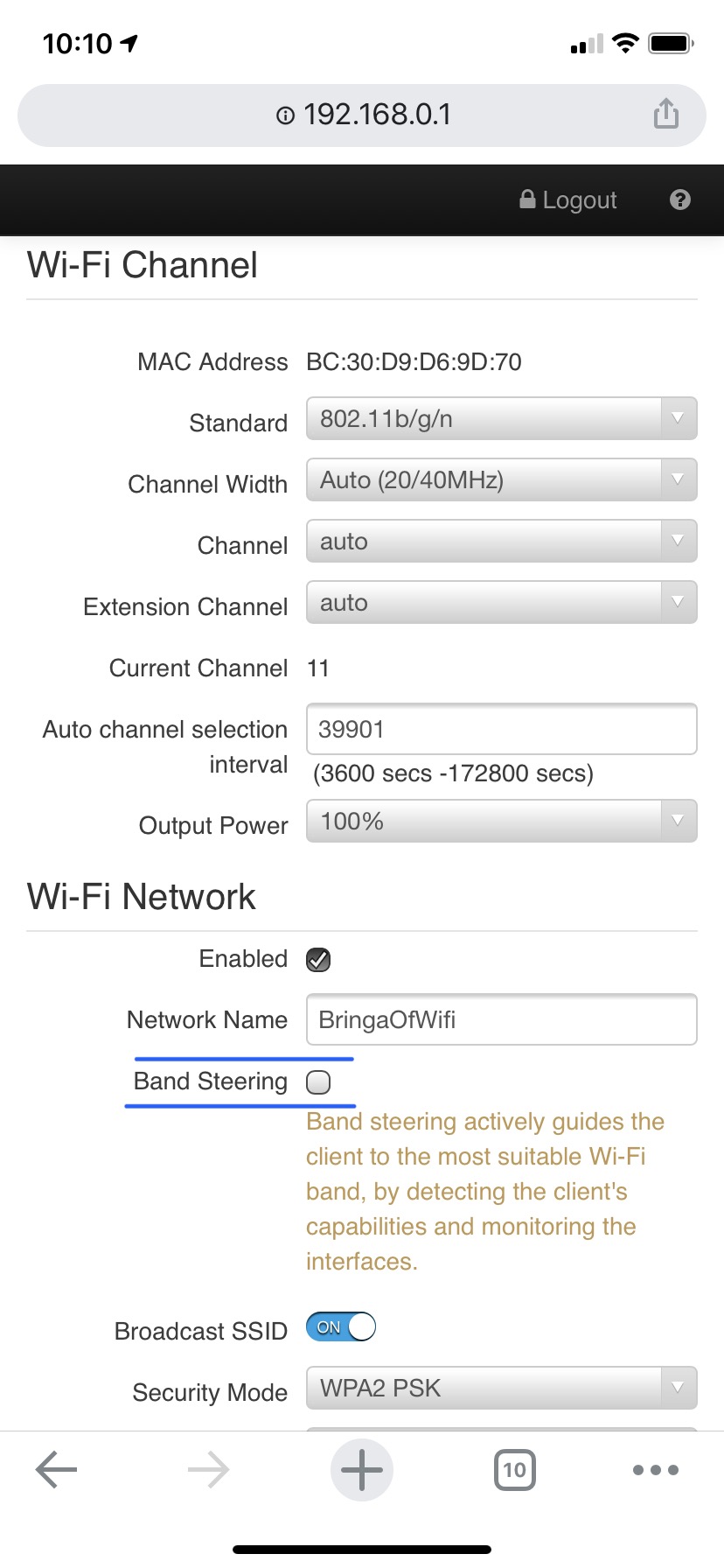The image size is (724, 1568).
Task: Tap the browser back arrow
Action: 57,1470
